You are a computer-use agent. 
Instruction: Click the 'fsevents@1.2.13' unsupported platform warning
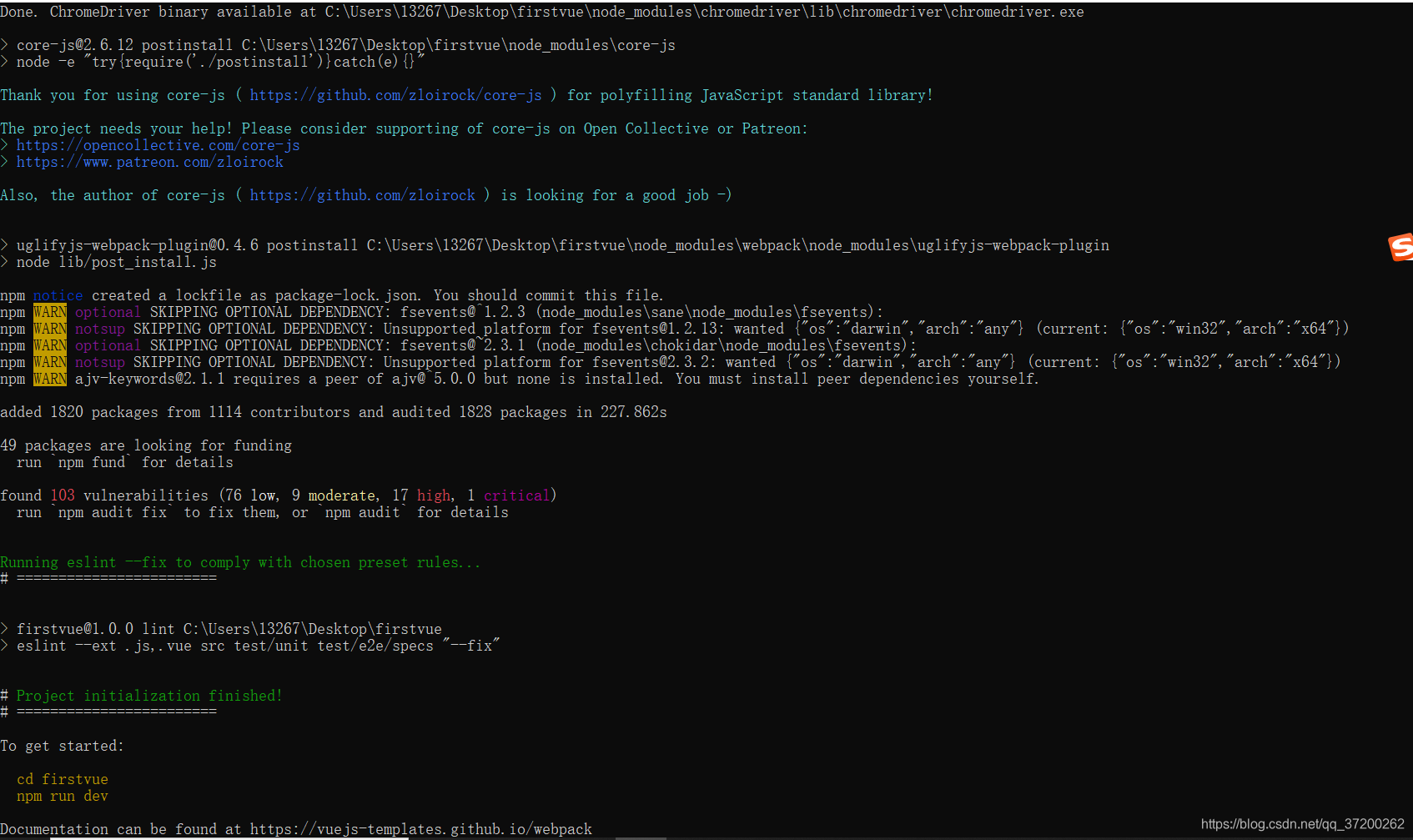click(674, 329)
